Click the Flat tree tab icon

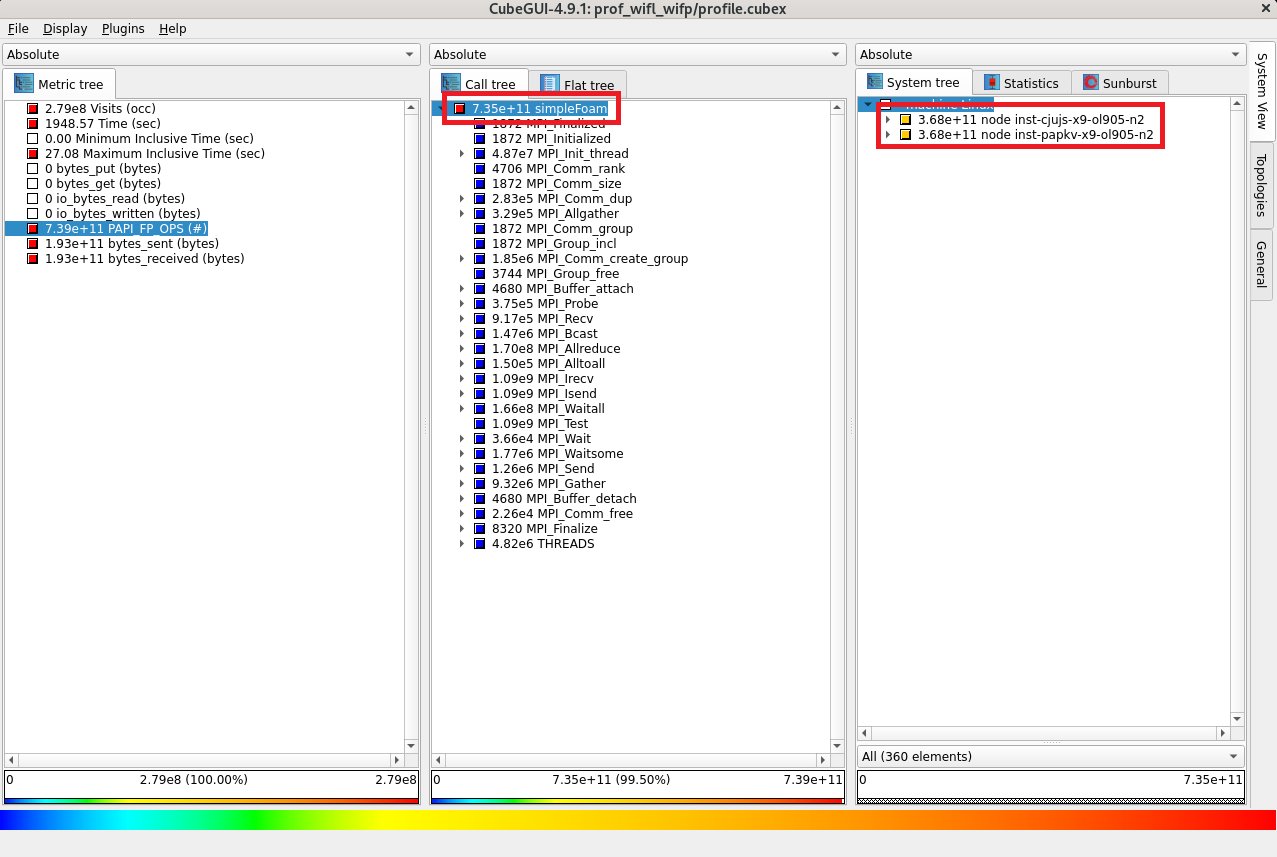tap(550, 85)
